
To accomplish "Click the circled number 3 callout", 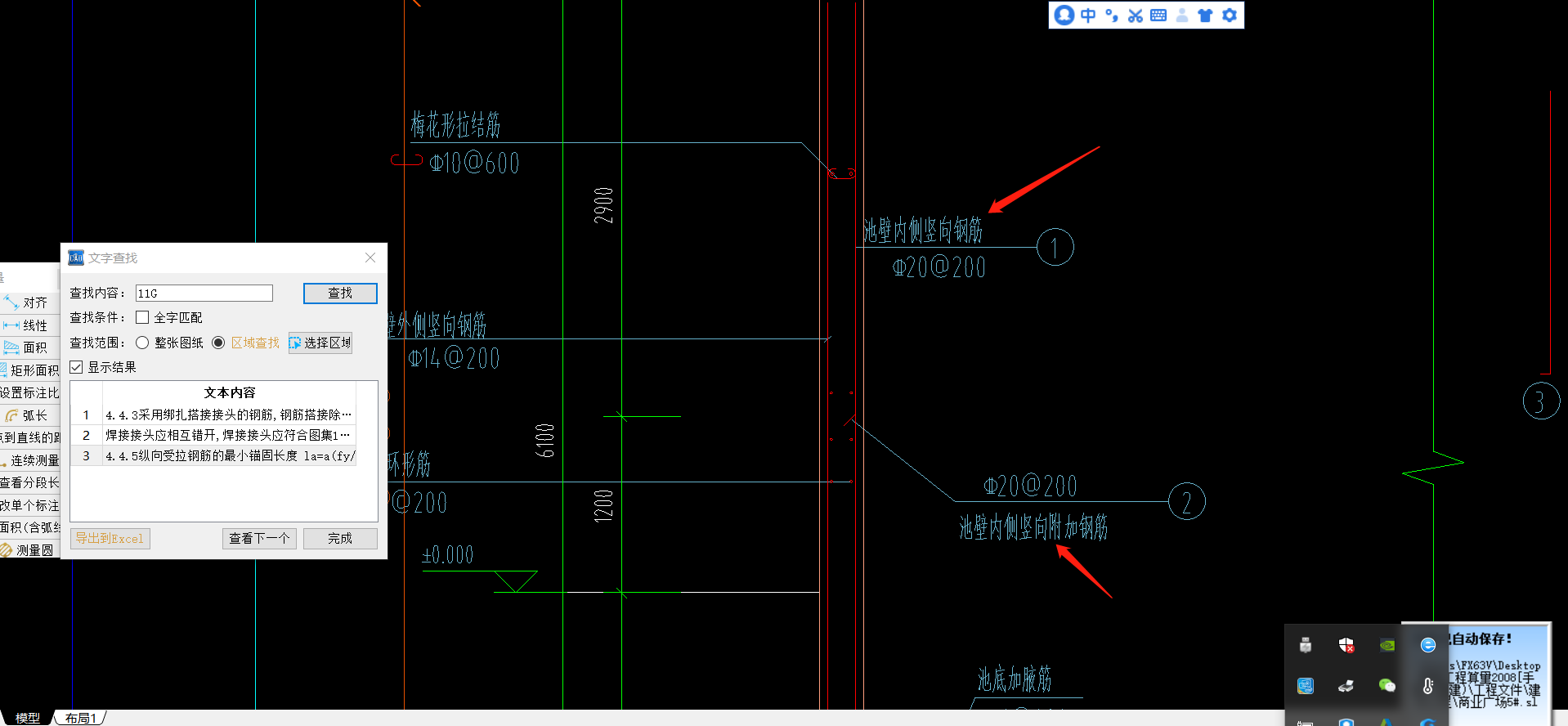I will (1542, 401).
